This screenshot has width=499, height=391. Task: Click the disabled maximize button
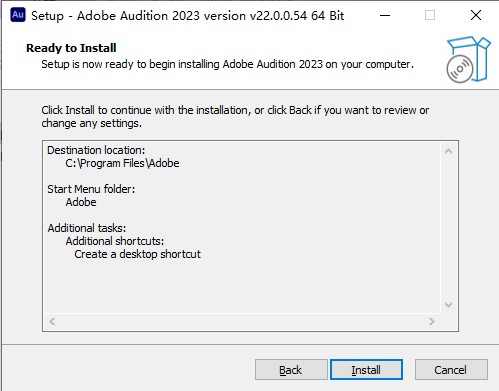(x=430, y=15)
